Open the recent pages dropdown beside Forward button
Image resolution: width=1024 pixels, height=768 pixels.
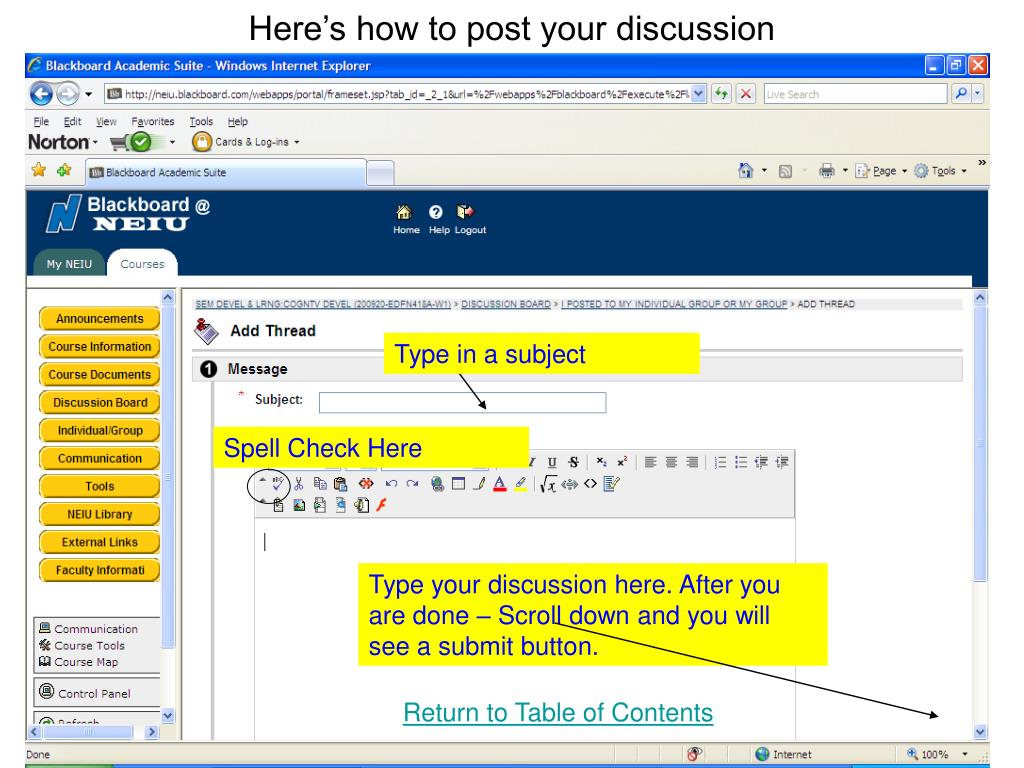pyautogui.click(x=89, y=94)
